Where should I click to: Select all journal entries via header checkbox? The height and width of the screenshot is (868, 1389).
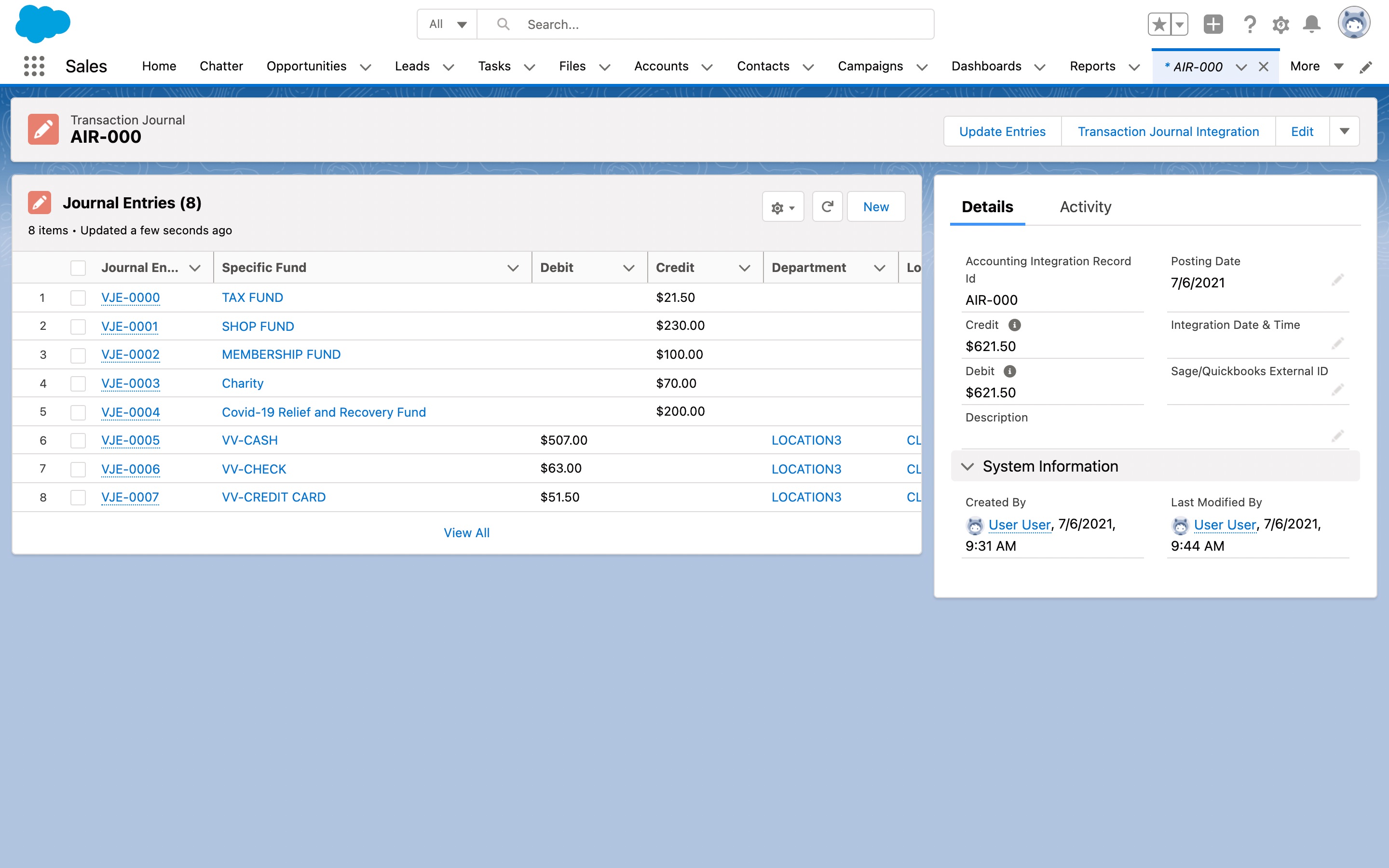pyautogui.click(x=78, y=267)
